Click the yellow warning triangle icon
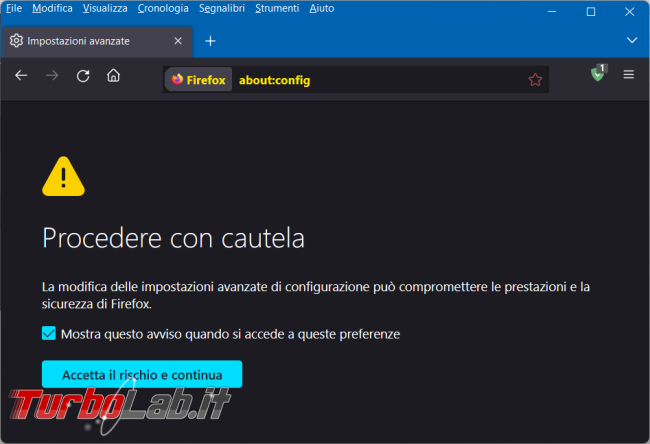Image resolution: width=650 pixels, height=444 pixels. [63, 177]
